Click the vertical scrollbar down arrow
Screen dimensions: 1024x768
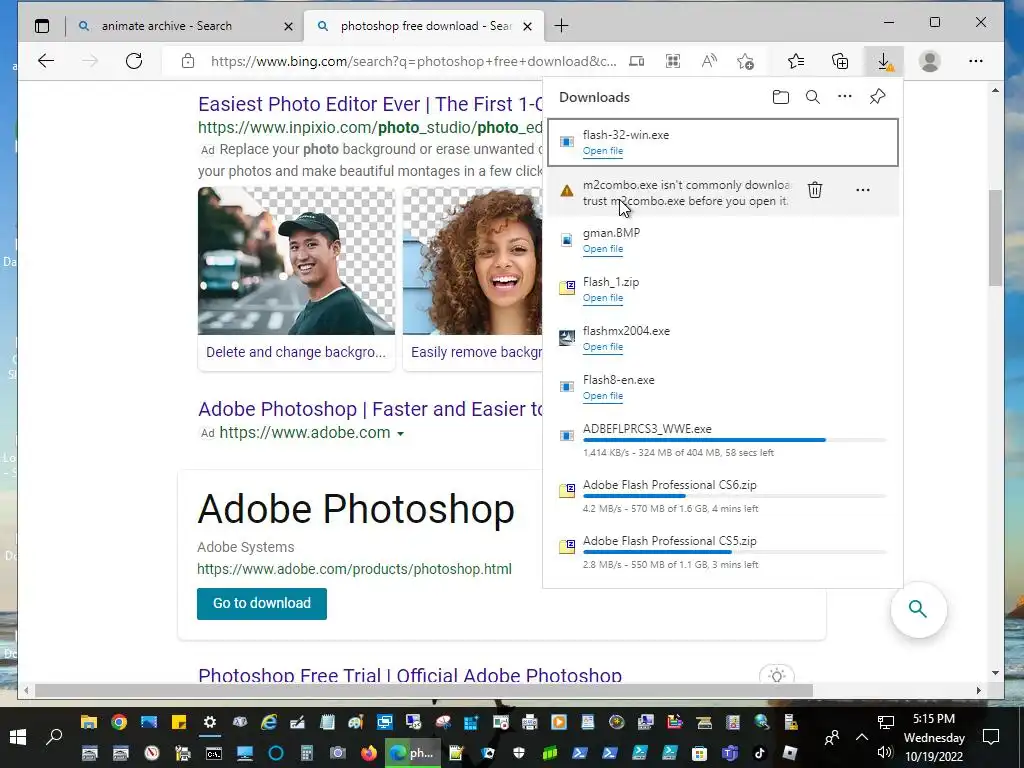coord(995,673)
